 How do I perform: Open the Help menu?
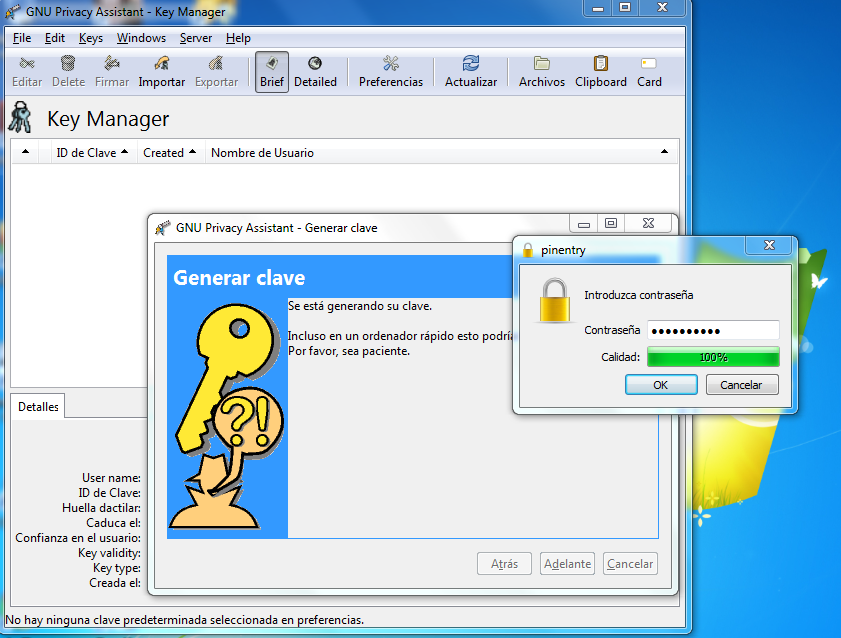pyautogui.click(x=238, y=38)
